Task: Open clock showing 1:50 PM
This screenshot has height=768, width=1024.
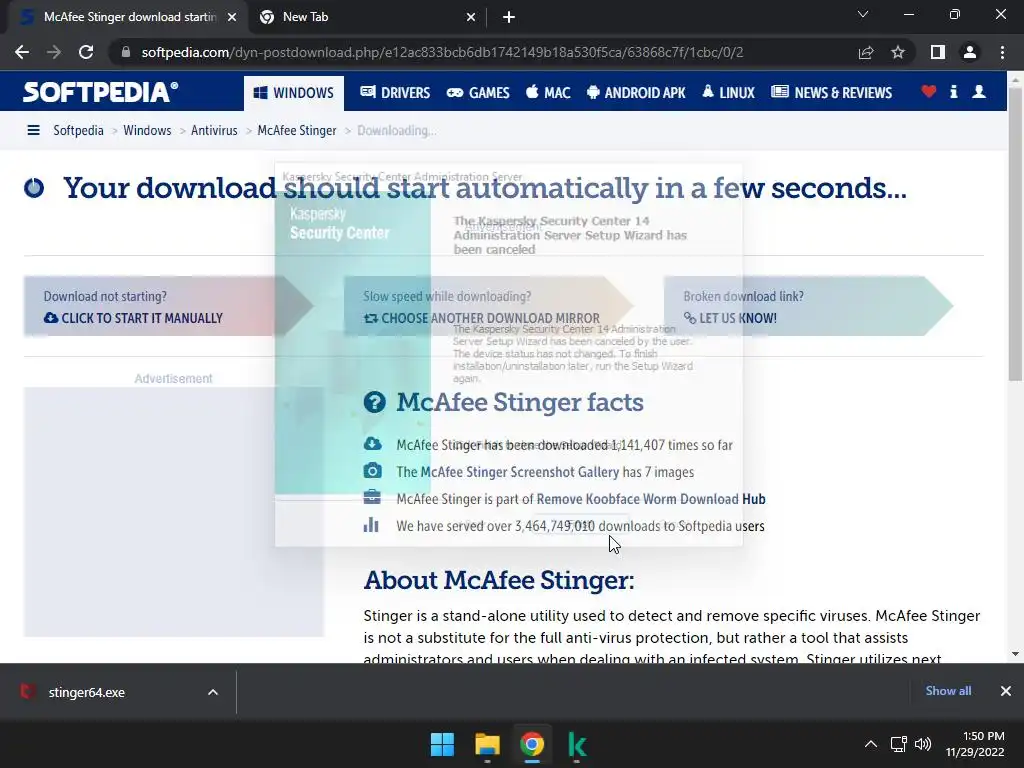Action: (976, 744)
